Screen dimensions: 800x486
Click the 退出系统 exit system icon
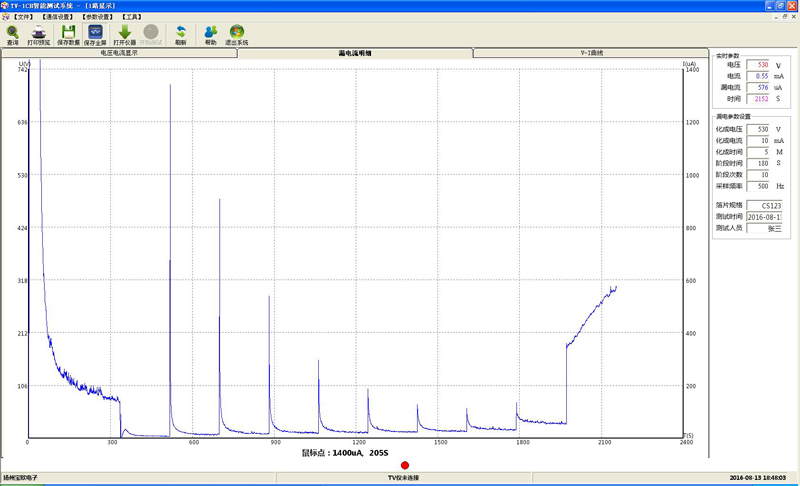point(236,35)
